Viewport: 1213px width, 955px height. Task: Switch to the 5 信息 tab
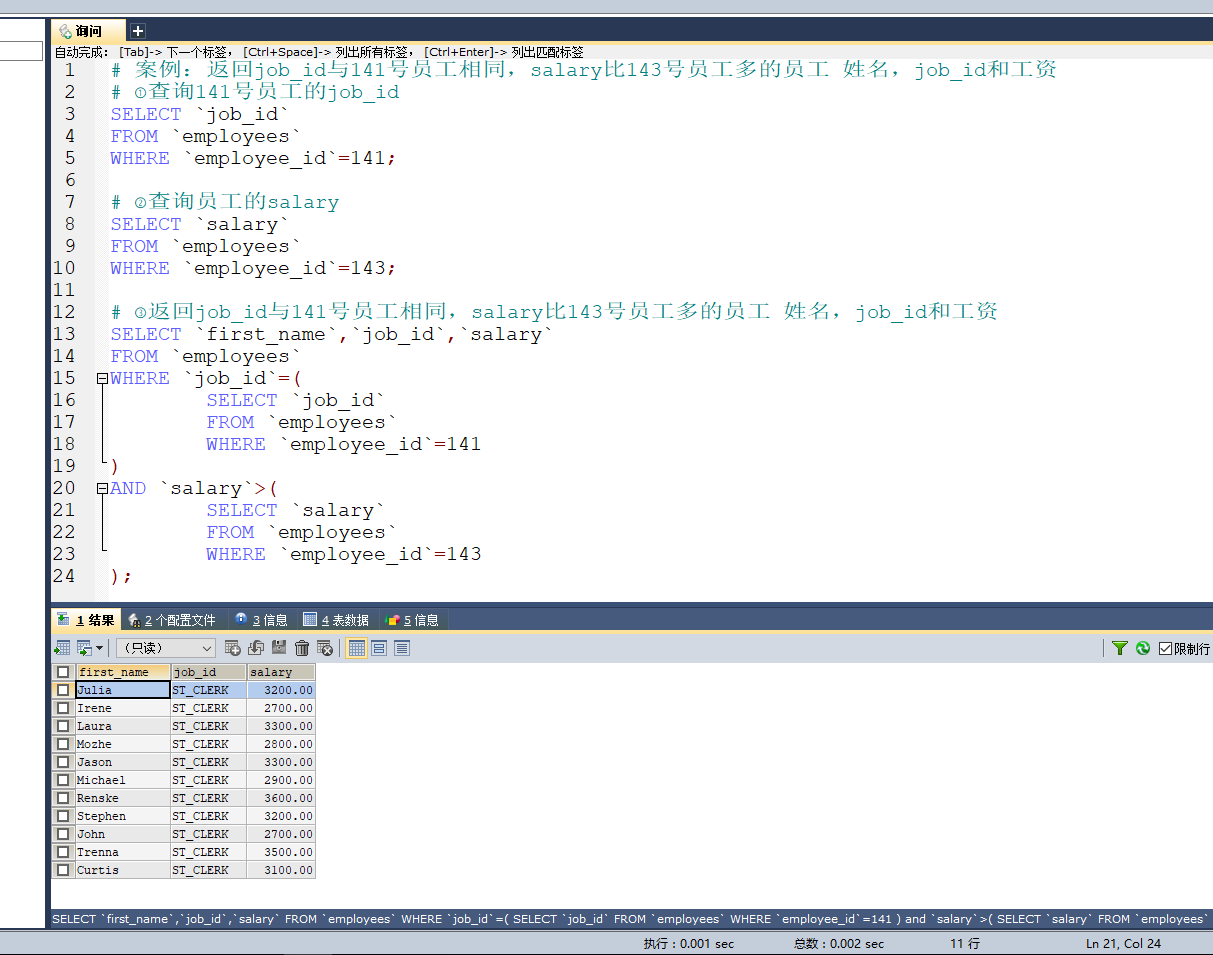(x=412, y=620)
